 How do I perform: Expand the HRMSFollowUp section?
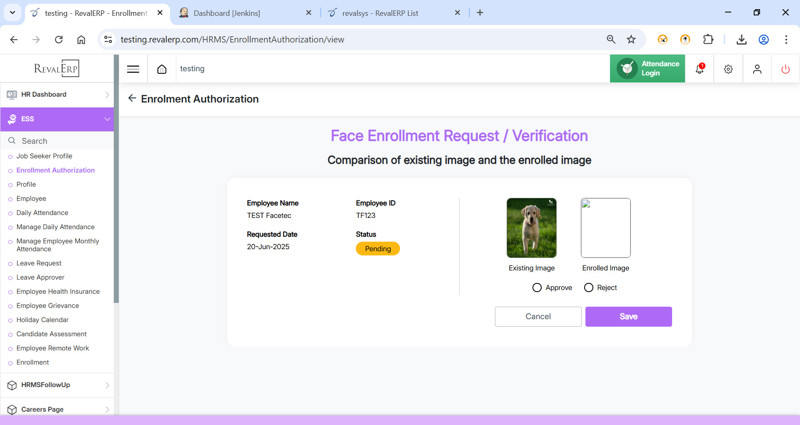[57, 385]
